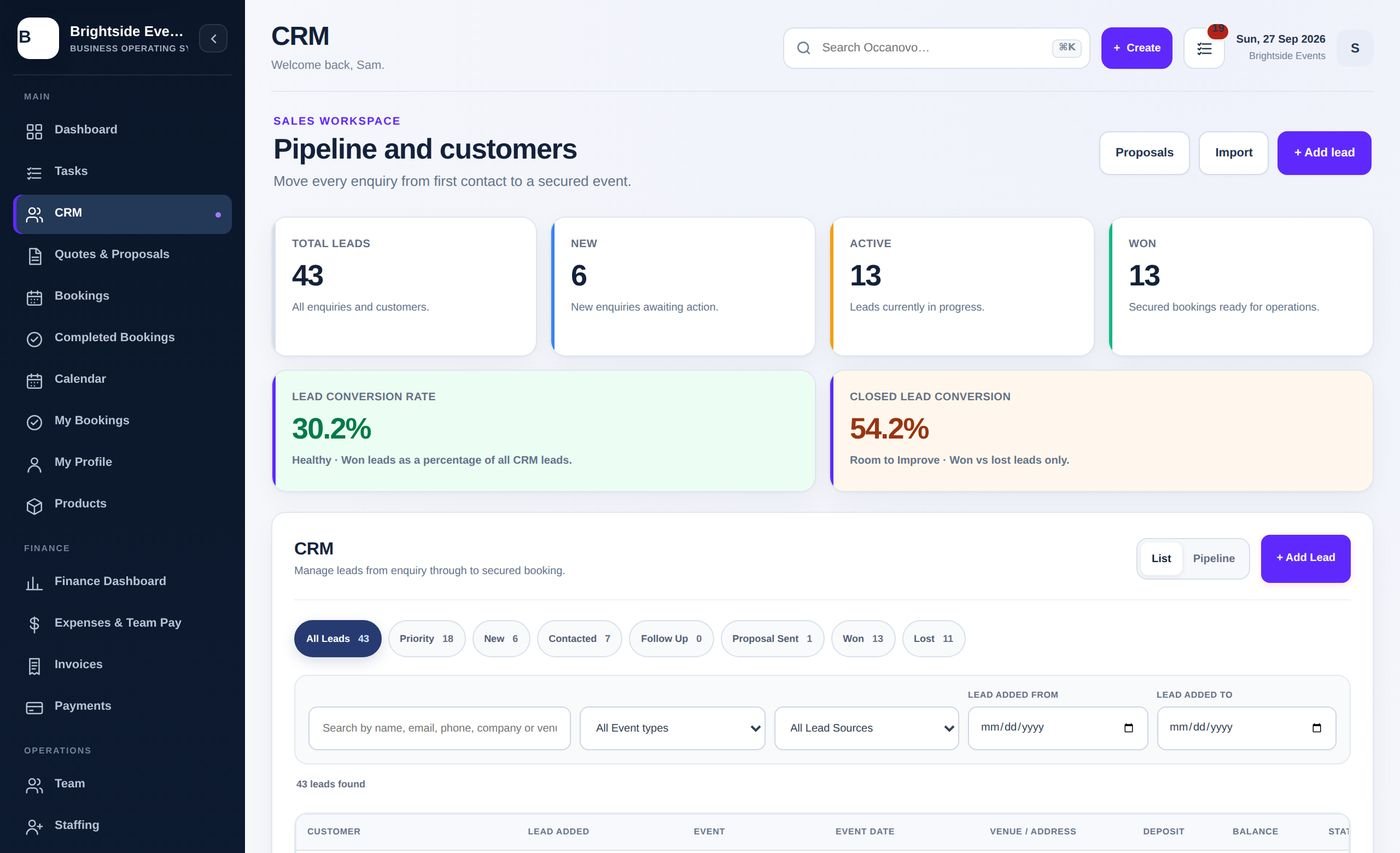Click the Calendar icon in sidebar
1400x853 pixels.
(34, 380)
